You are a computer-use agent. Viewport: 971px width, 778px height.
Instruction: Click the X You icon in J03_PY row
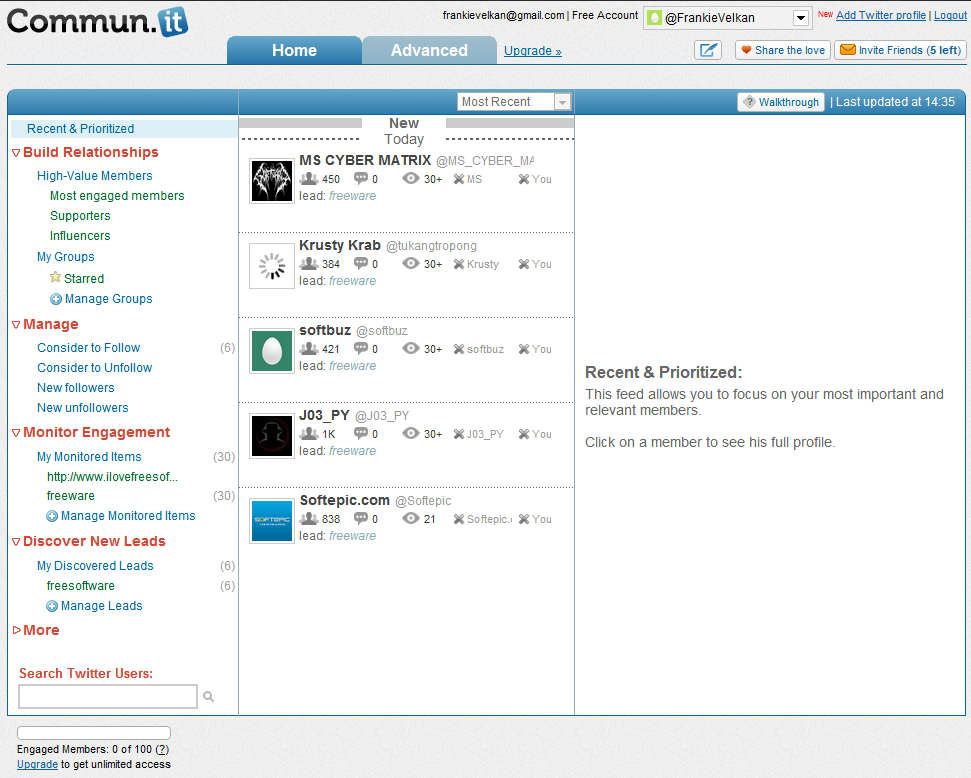click(x=524, y=434)
